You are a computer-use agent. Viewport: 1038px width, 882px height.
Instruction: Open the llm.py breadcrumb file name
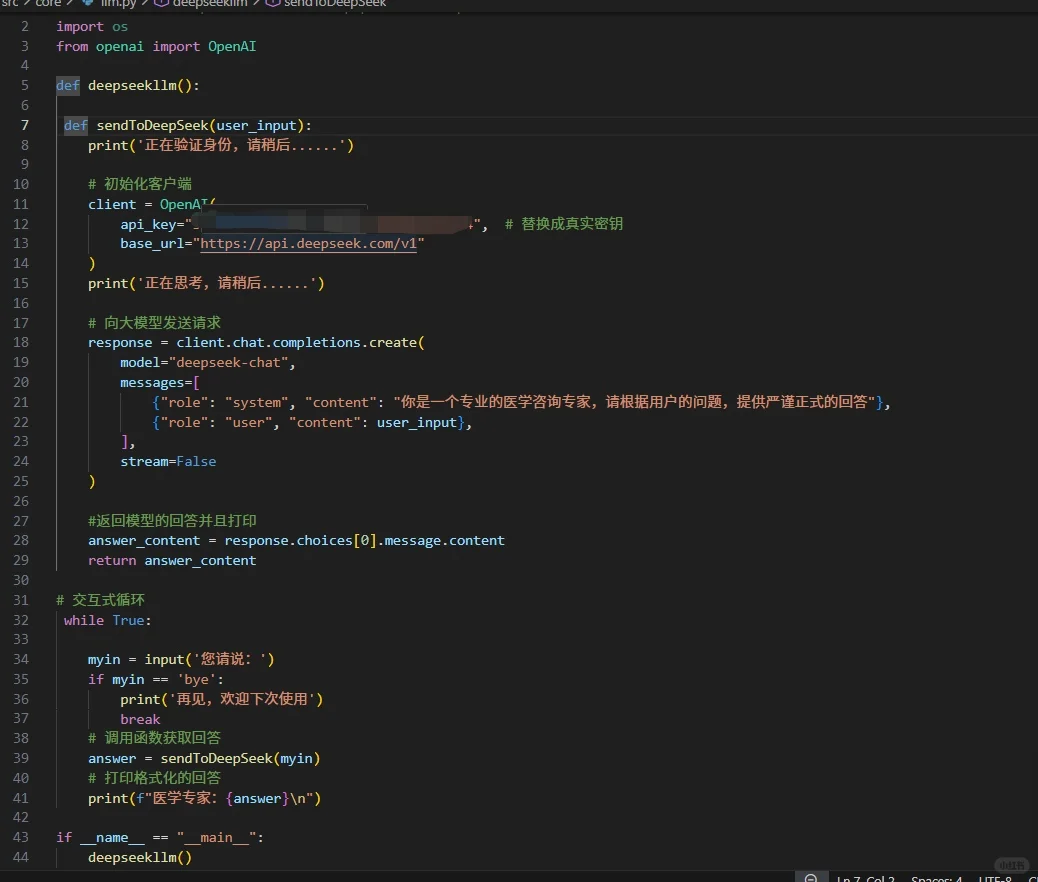pos(117,4)
